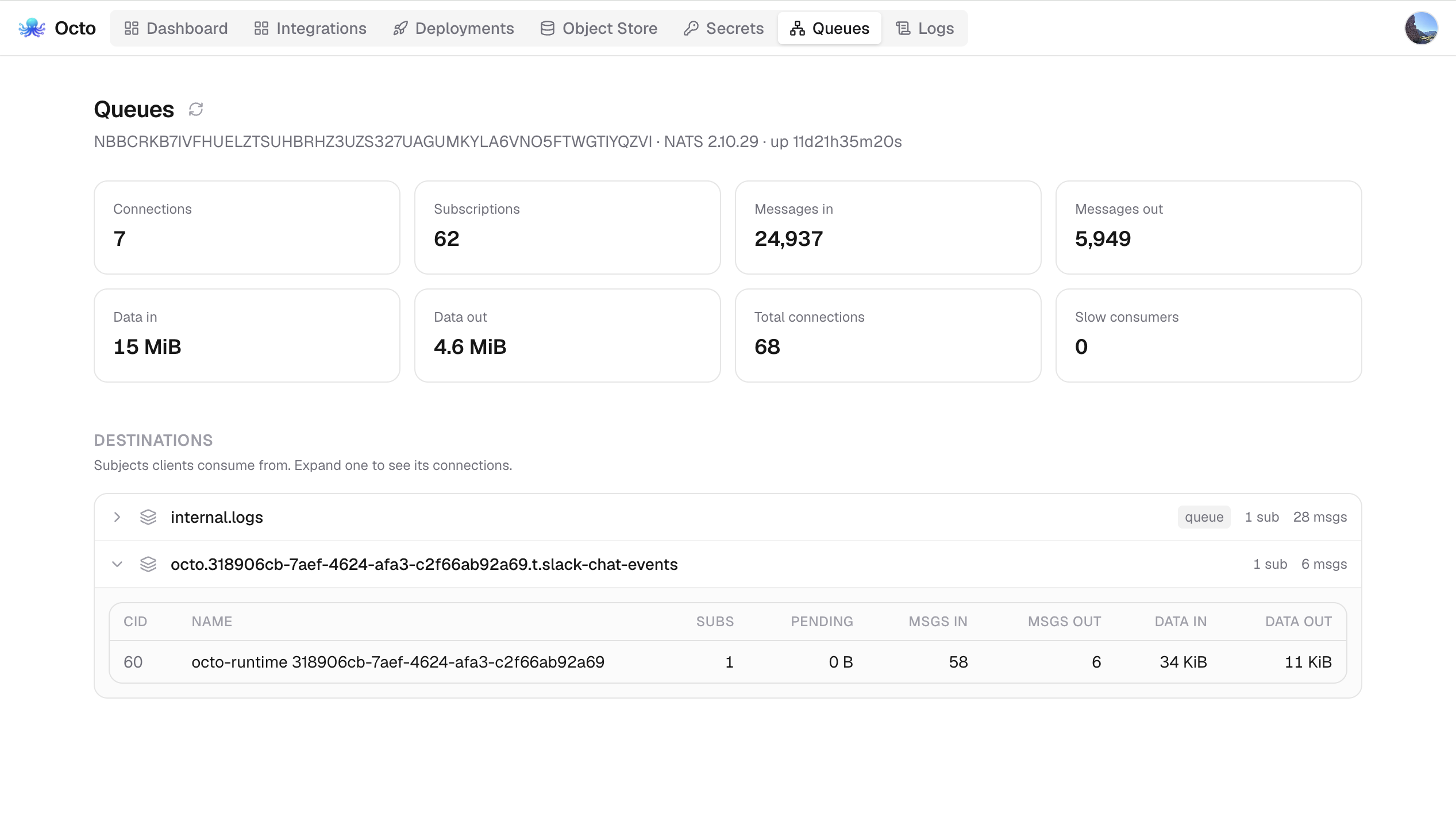The image size is (1456, 825).
Task: Click the CID cell value 60
Action: pyautogui.click(x=133, y=662)
